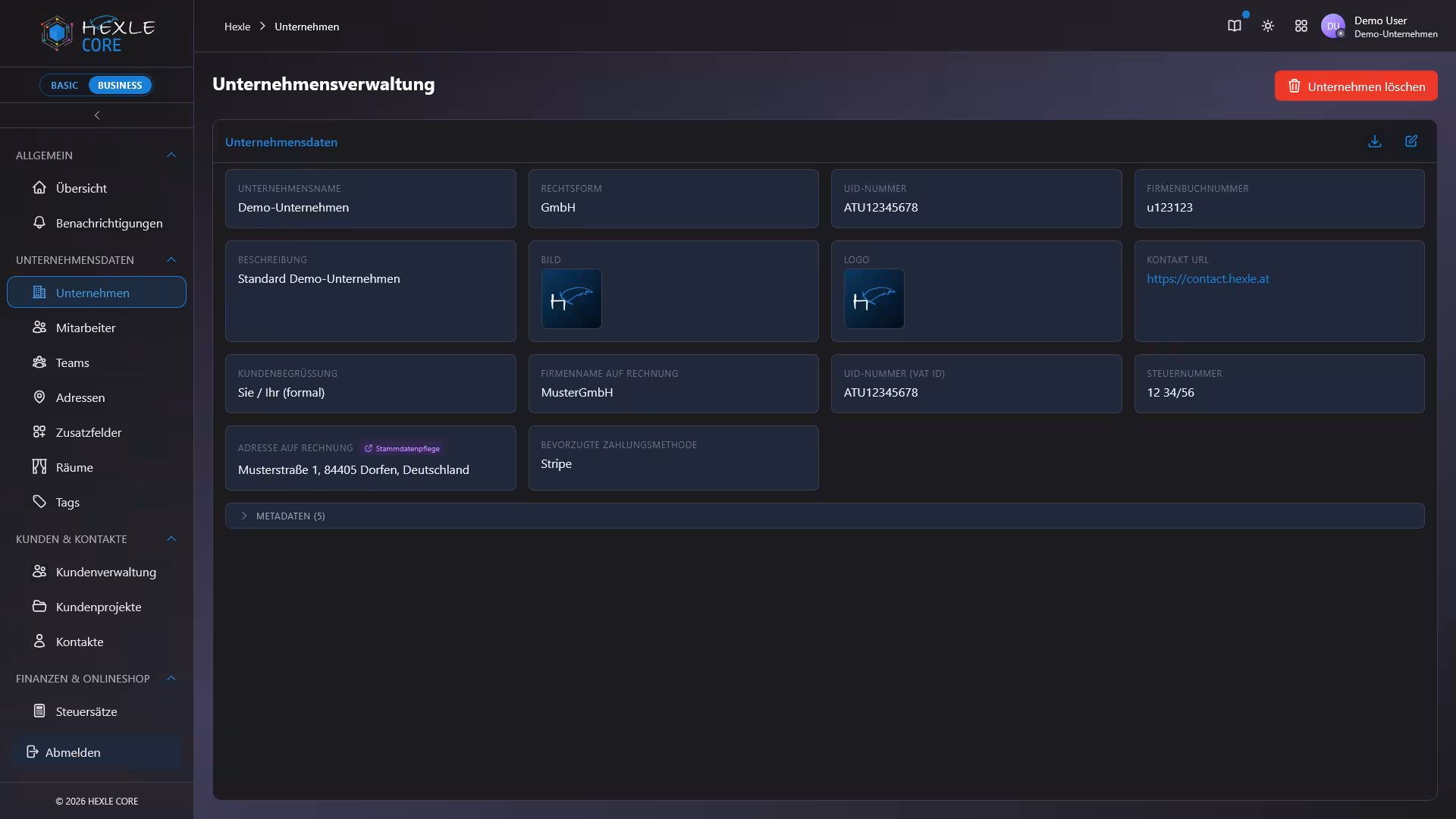
Task: Click the Hexle Core logo
Action: (97, 33)
